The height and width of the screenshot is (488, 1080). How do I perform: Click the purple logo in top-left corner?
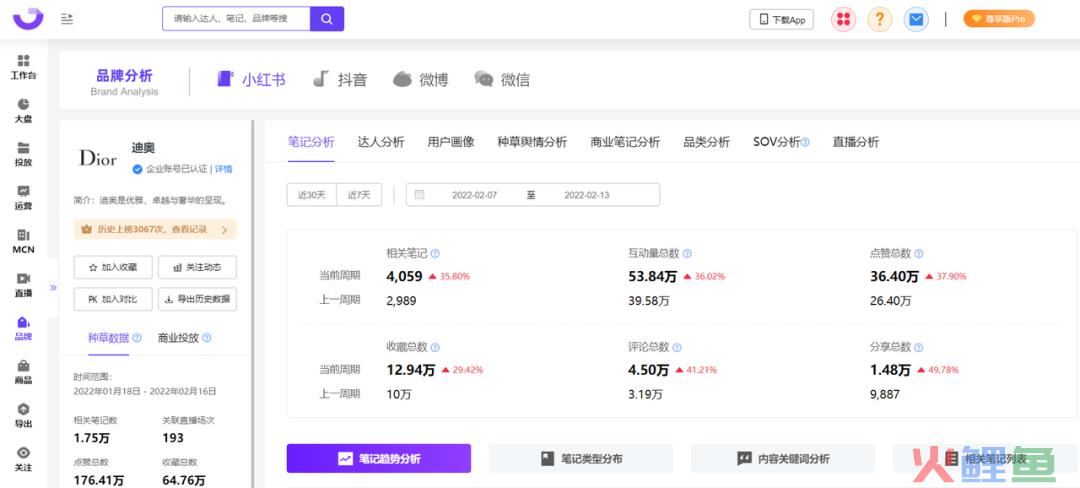point(28,19)
